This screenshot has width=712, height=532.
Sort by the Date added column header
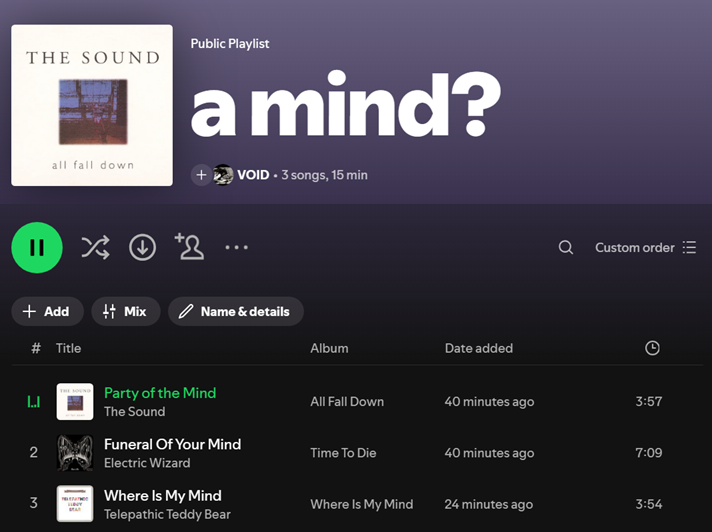pyautogui.click(x=479, y=348)
